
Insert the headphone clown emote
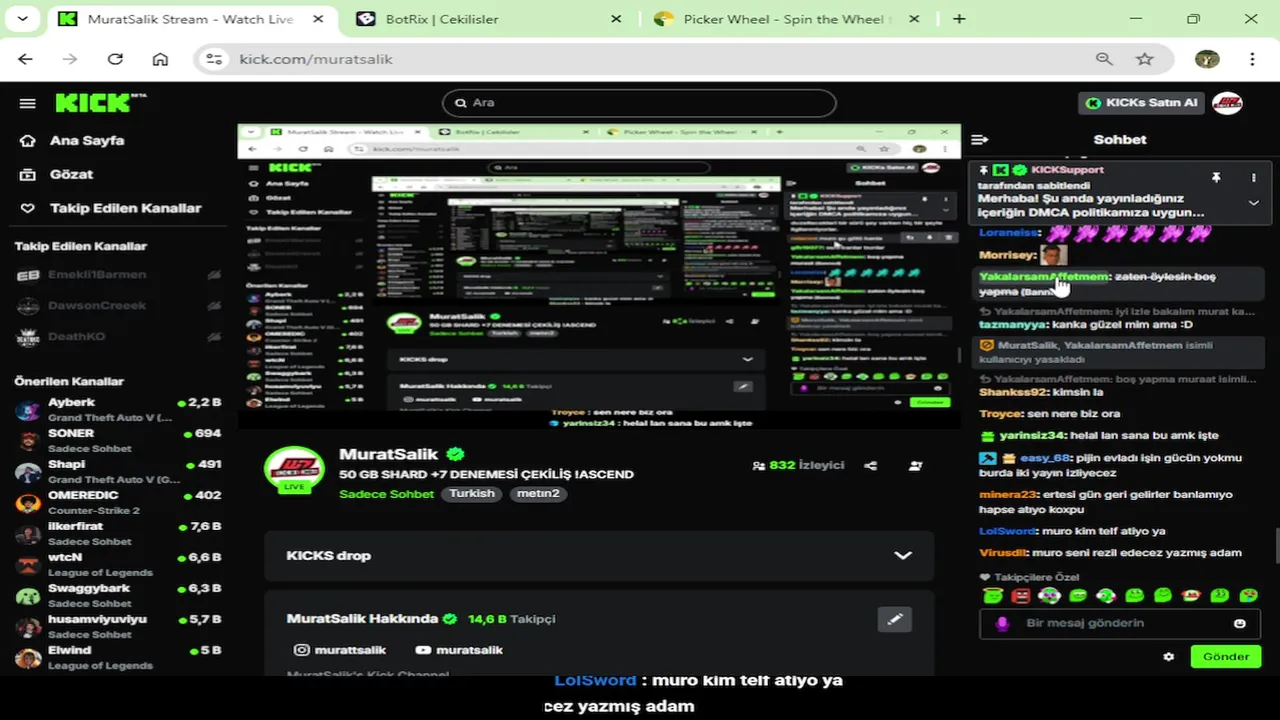[1049, 596]
